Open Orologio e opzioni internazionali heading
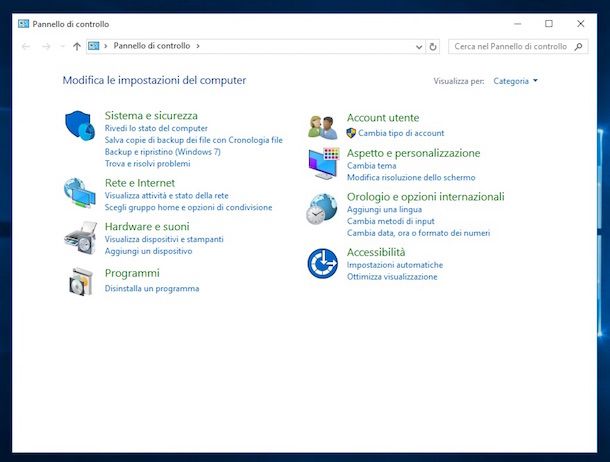This screenshot has height=462, width=610. [x=426, y=197]
